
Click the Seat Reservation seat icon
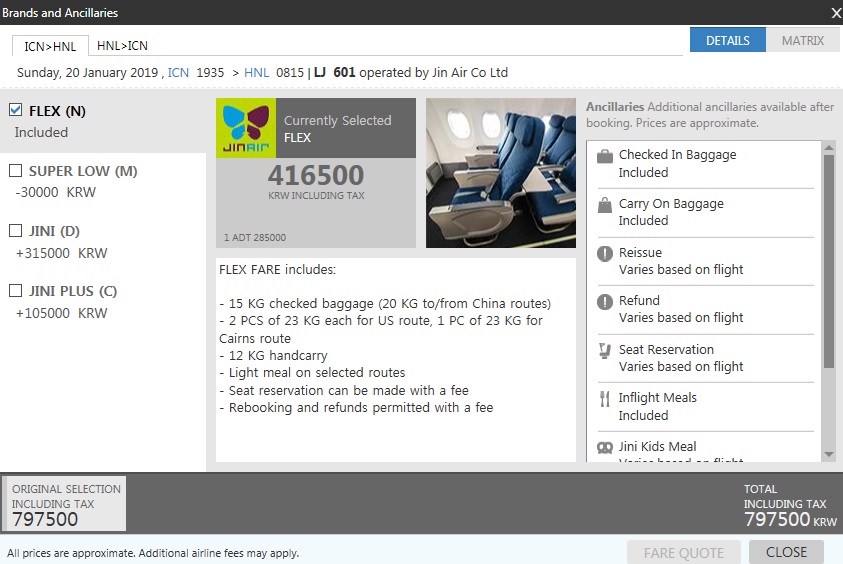[605, 351]
